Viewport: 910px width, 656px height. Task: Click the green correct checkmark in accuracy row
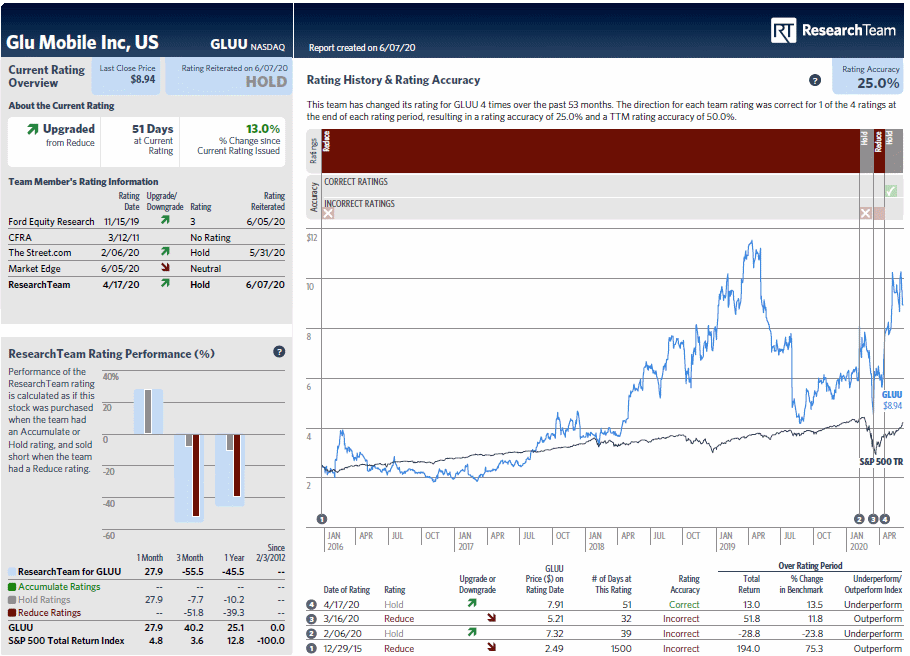tap(891, 191)
